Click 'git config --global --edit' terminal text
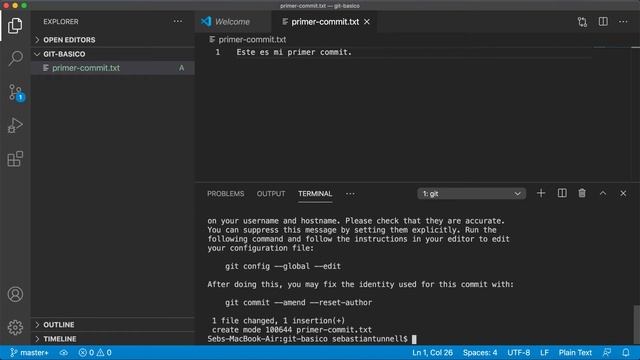Screen dimensions: 640x360 pyautogui.click(x=283, y=267)
